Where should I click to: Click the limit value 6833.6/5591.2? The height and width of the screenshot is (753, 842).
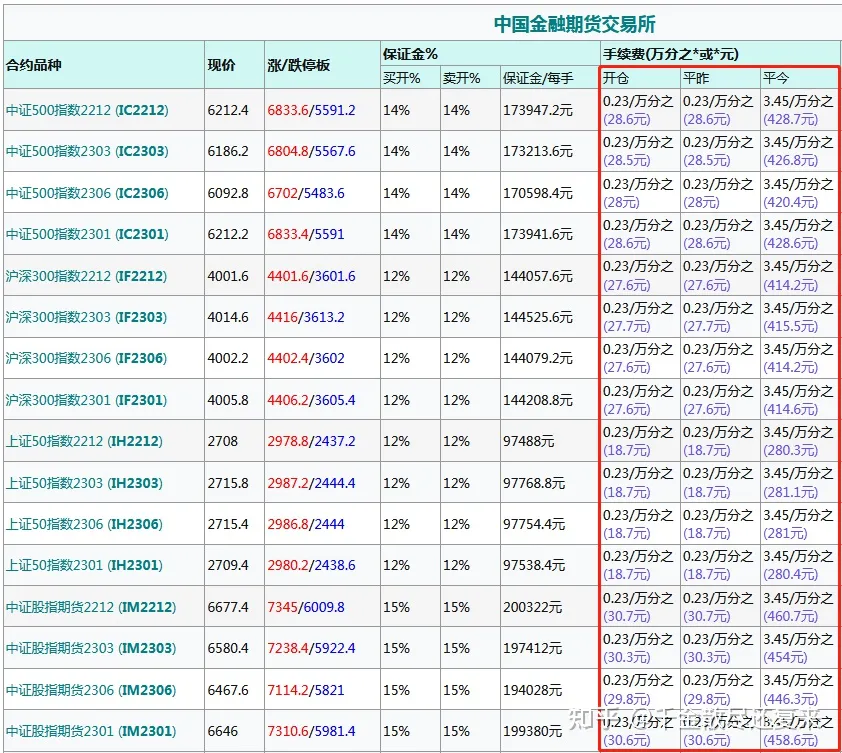(311, 110)
